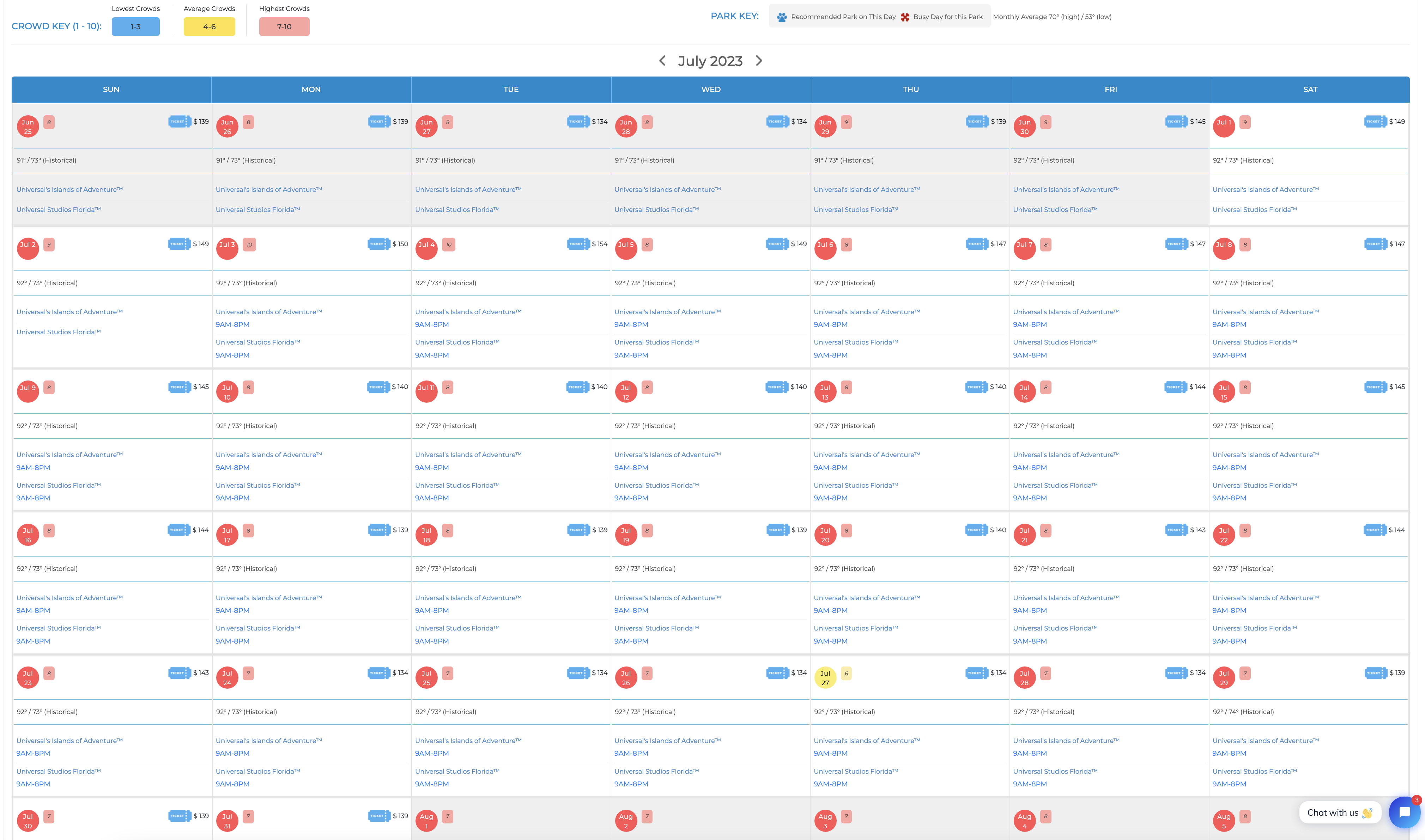Screen dimensions: 1425x840
Task: Click crowd level 10 badge on Jul 3
Action: coord(249,244)
